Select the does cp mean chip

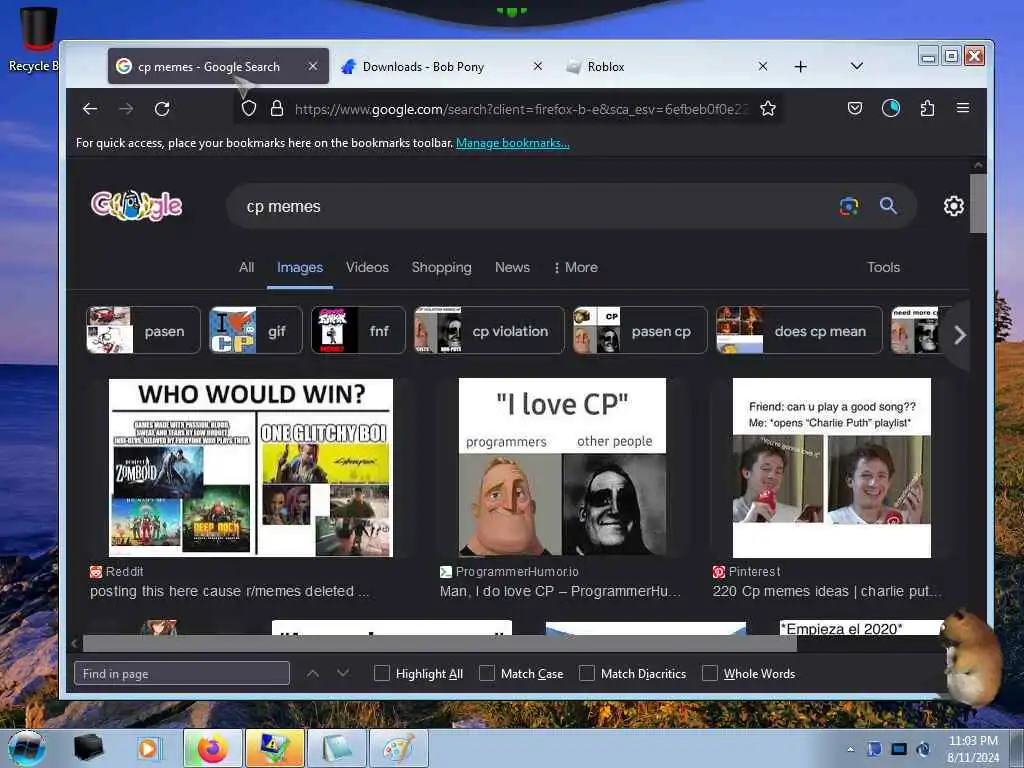click(799, 330)
